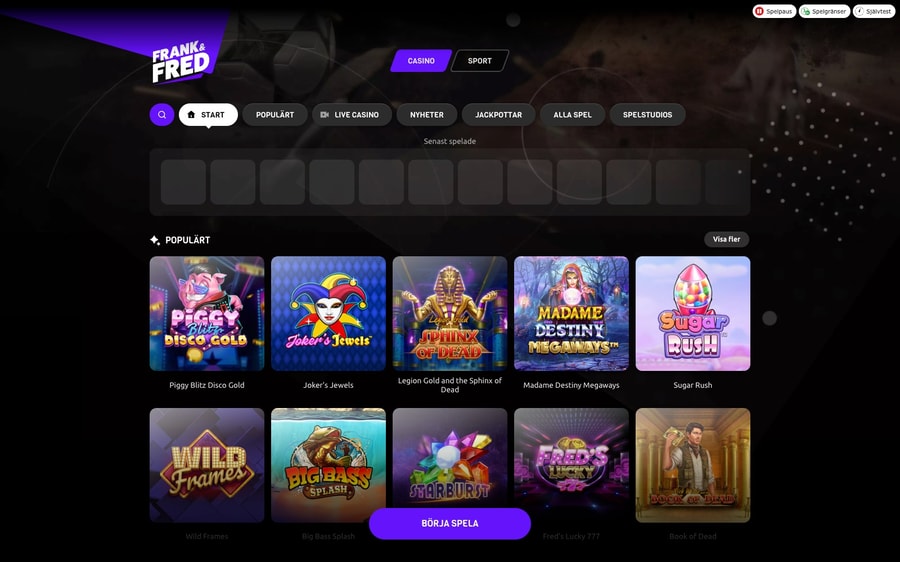Image resolution: width=900 pixels, height=562 pixels.
Task: Launch Piggy Blitz Disco Gold game
Action: click(207, 313)
